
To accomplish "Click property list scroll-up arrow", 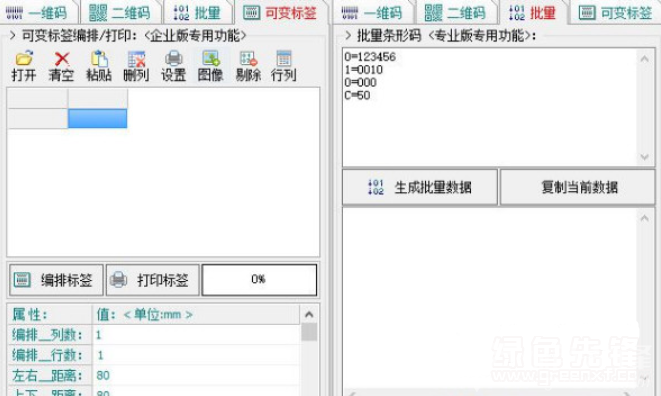I will coord(309,315).
